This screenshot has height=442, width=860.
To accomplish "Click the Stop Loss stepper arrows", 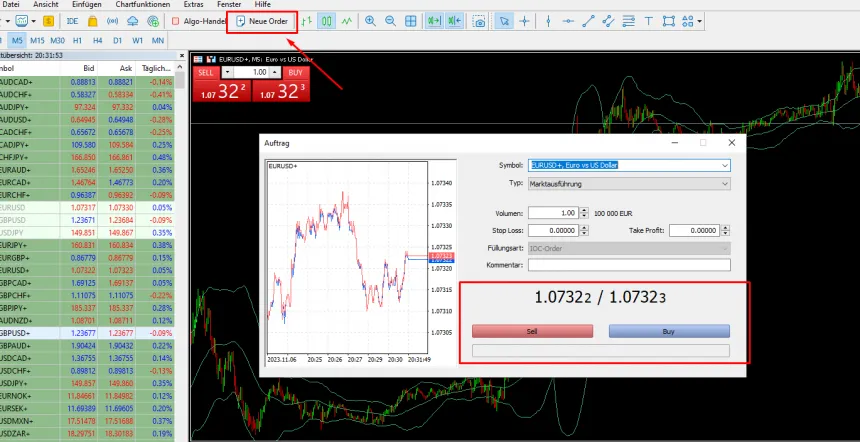I will click(584, 231).
